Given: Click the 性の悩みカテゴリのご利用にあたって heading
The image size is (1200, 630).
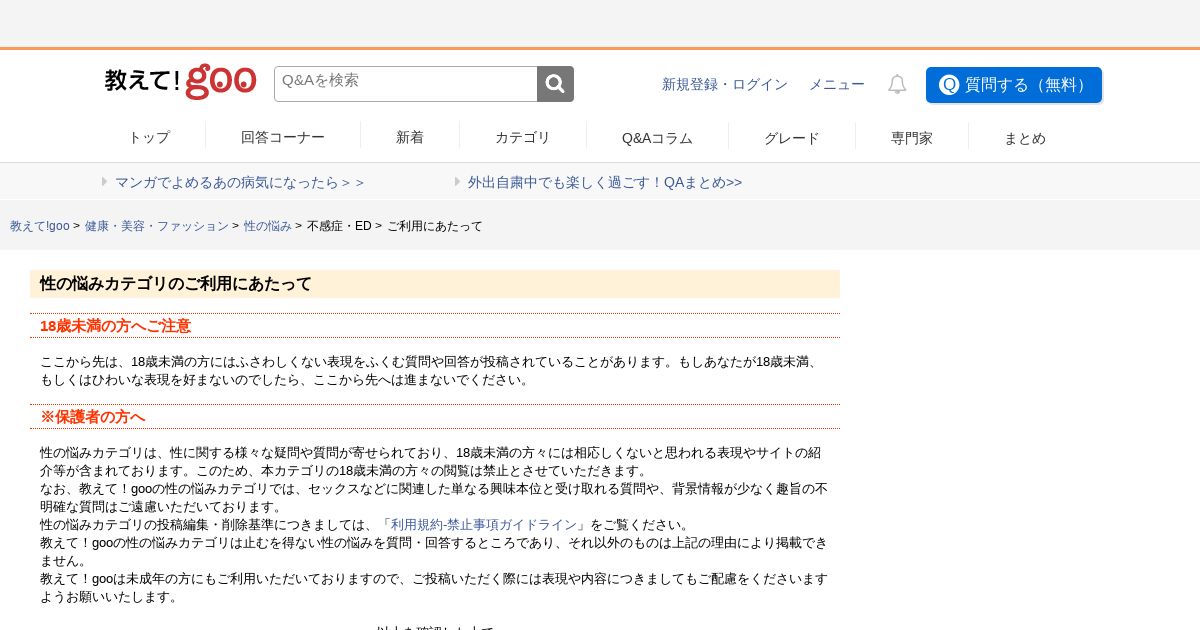Looking at the screenshot, I should [x=435, y=284].
